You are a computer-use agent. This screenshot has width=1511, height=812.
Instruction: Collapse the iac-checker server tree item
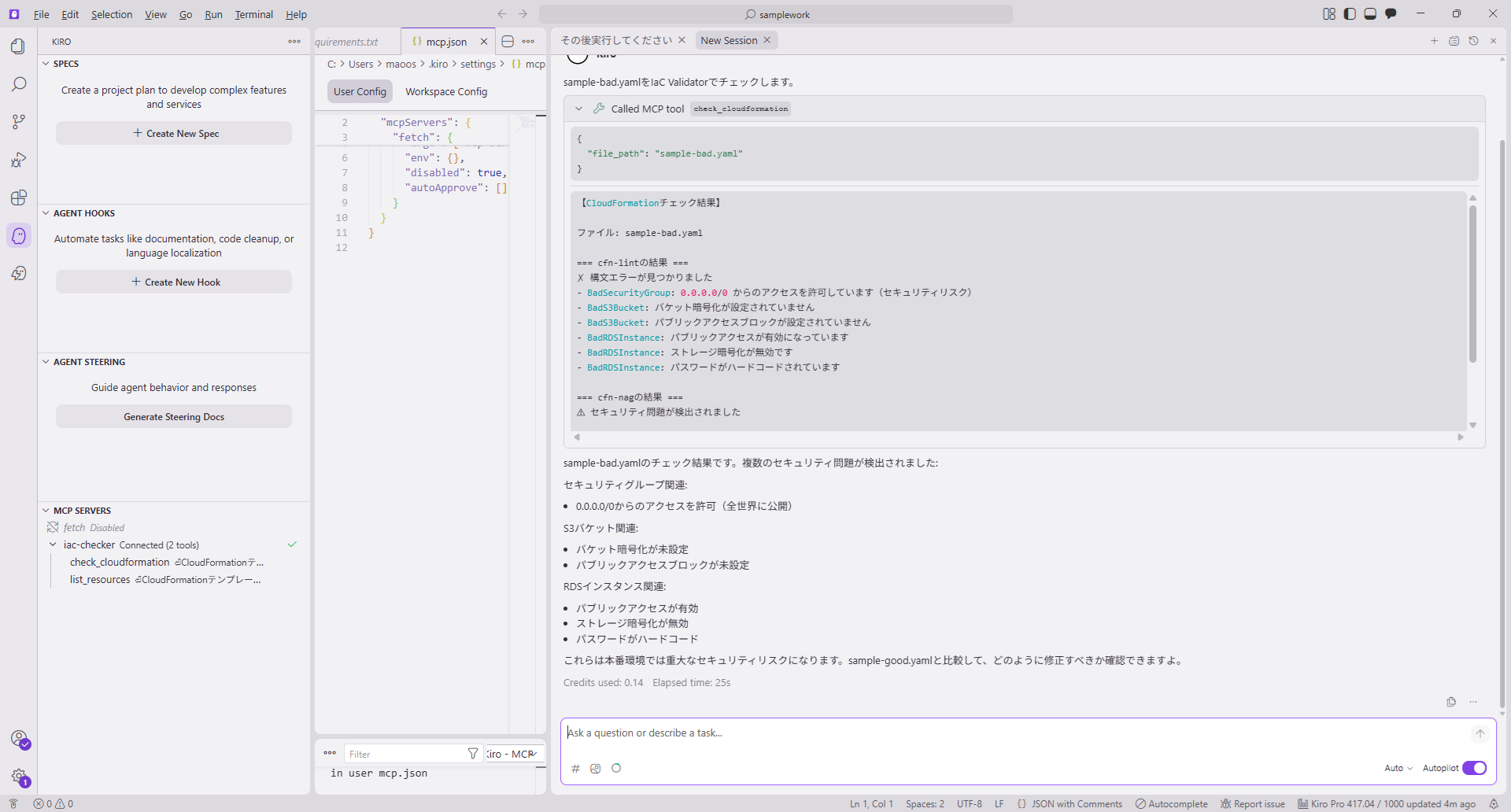pyautogui.click(x=53, y=544)
